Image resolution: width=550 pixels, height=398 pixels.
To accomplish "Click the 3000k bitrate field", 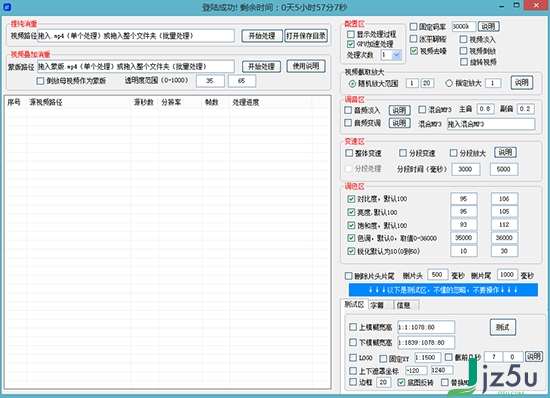I will [x=464, y=26].
